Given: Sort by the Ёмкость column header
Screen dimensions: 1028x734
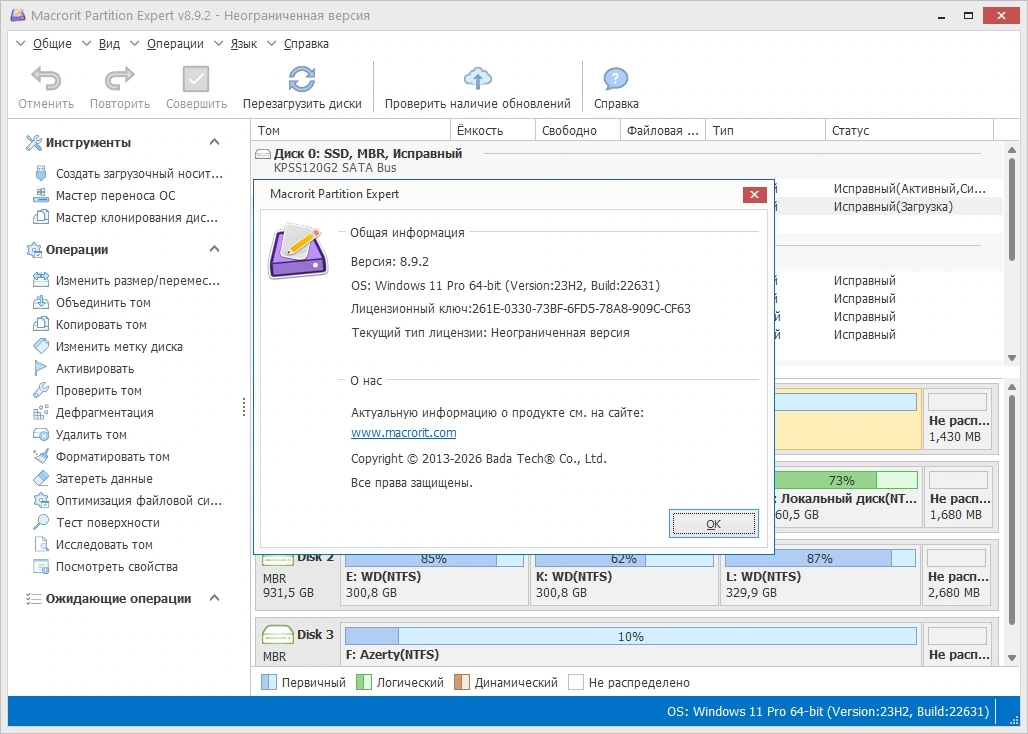Looking at the screenshot, I should click(x=493, y=130).
